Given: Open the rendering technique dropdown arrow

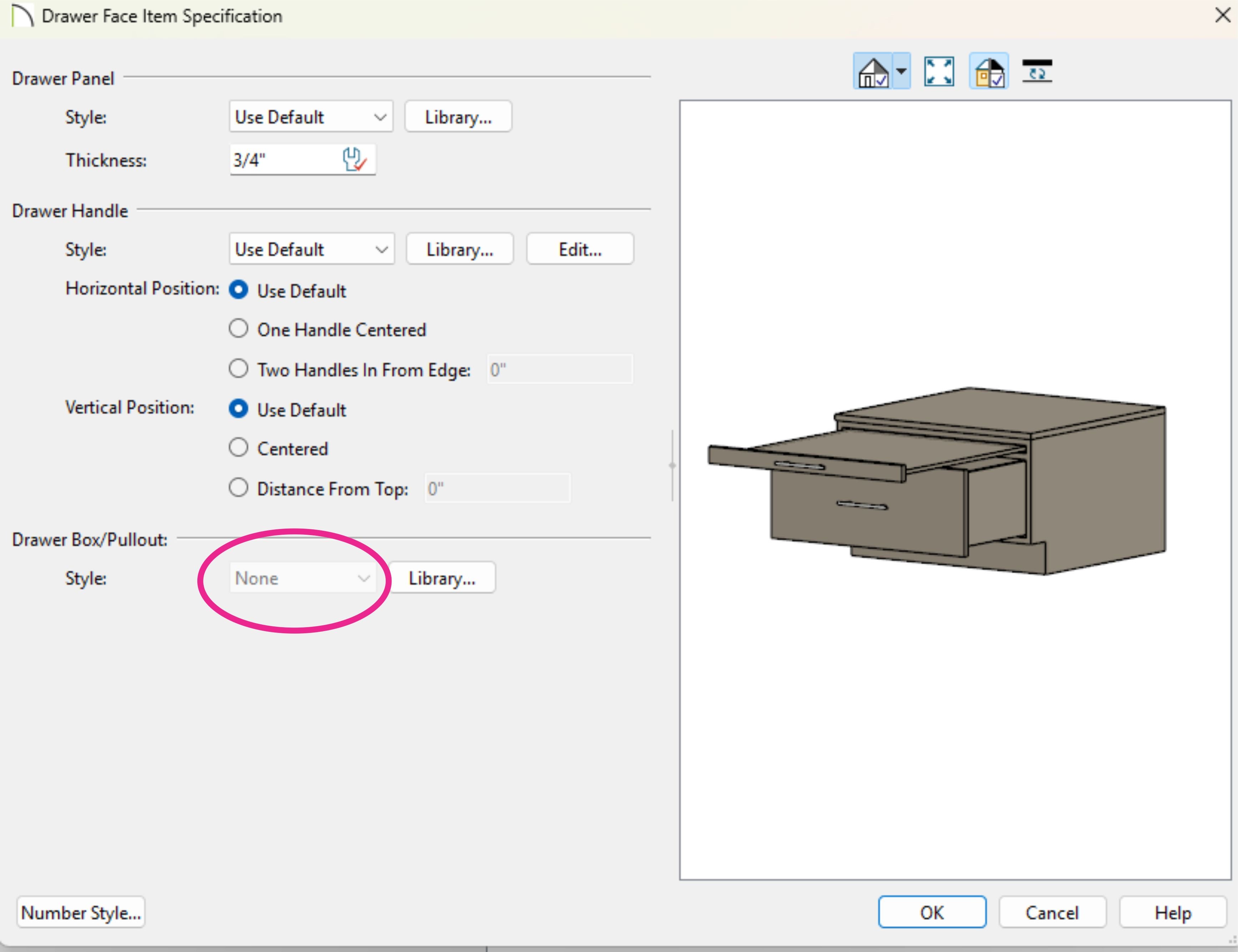Looking at the screenshot, I should coord(901,72).
